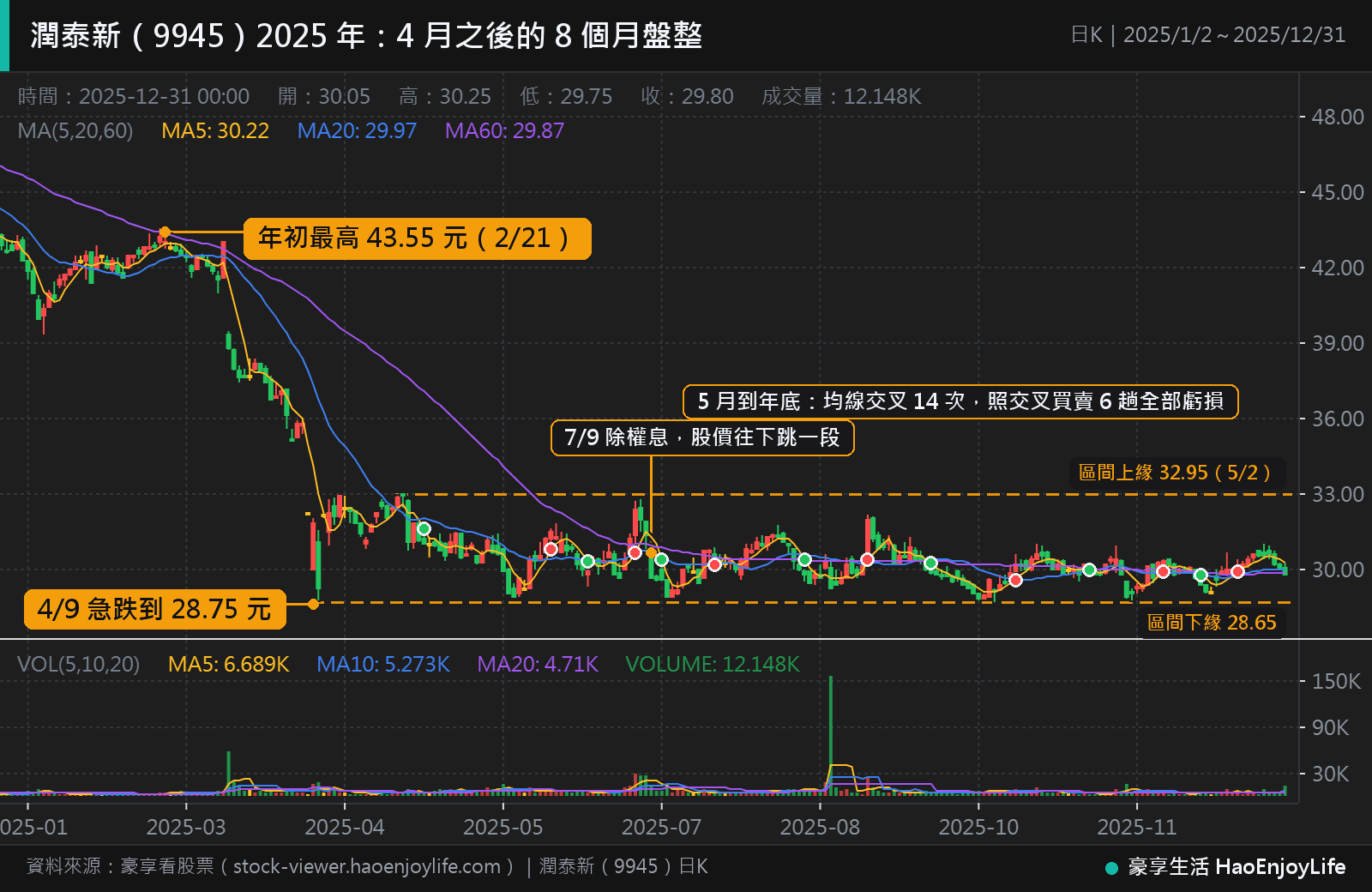
Task: Click the tallest green volume spike bar
Action: point(830,735)
